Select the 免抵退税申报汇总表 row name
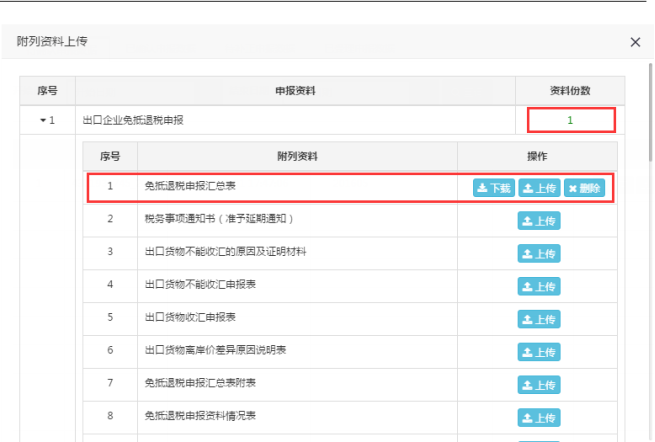Viewport: 655px width, 442px height. [190, 187]
